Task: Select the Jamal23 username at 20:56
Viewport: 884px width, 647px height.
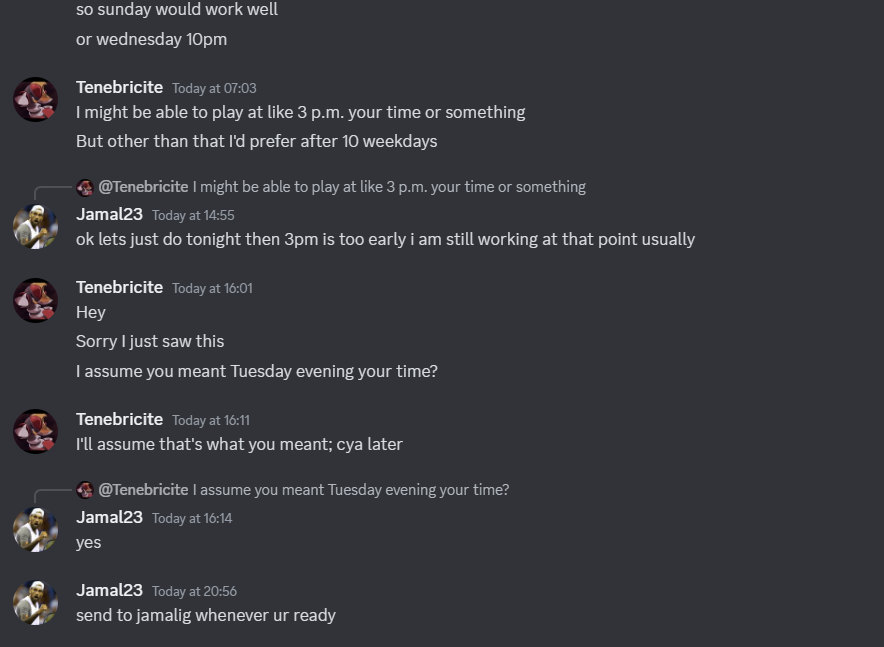Action: point(109,590)
